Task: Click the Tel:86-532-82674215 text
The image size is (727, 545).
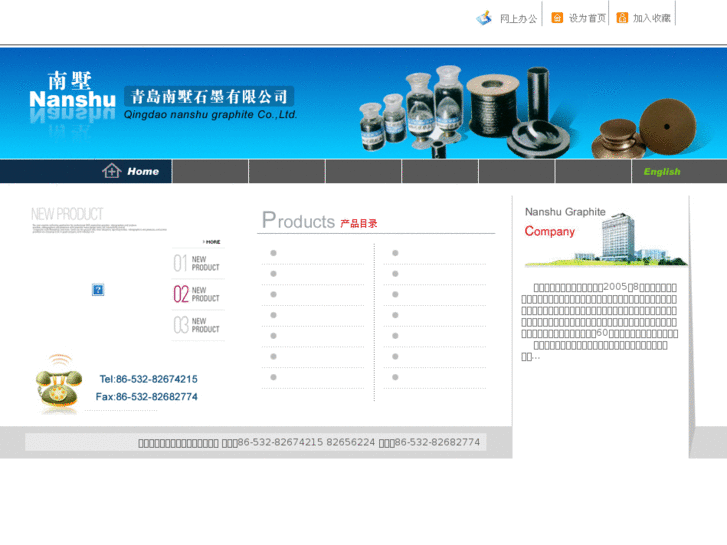Action: tap(148, 379)
